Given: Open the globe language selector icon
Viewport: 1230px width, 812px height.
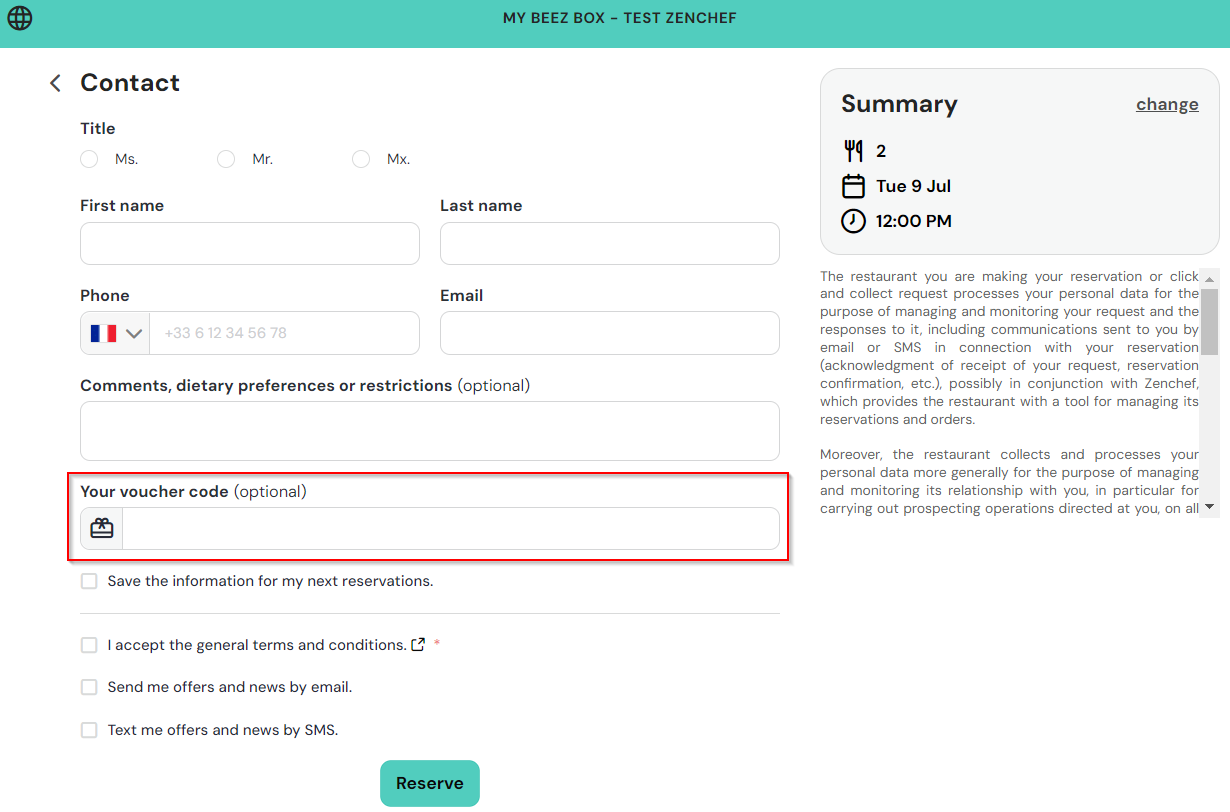Looking at the screenshot, I should pos(20,18).
